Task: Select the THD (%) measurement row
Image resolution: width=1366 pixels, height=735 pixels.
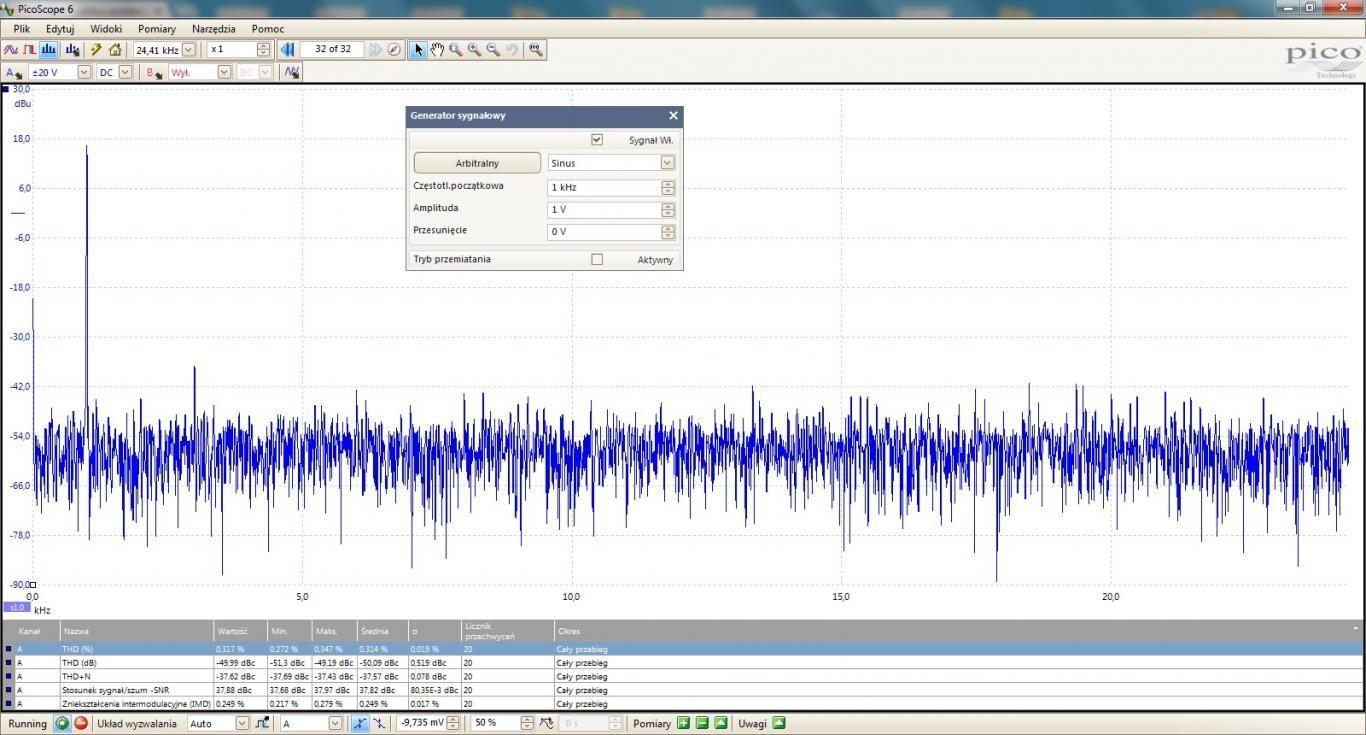Action: pos(683,649)
